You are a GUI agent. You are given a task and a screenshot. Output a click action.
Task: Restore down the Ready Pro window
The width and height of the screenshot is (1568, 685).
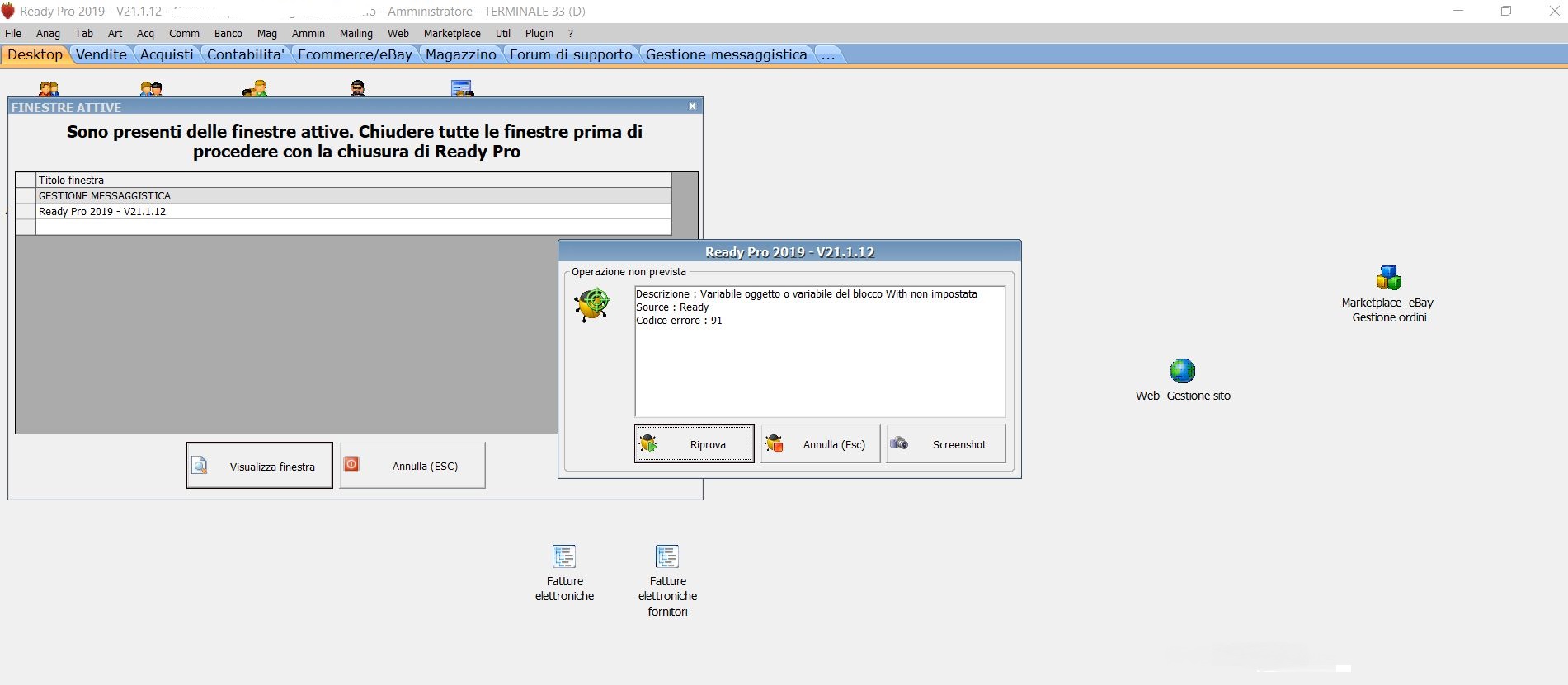point(1505,11)
